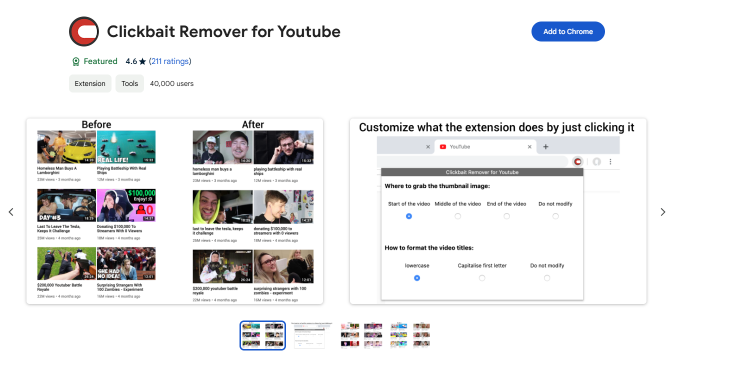Click the SHE HAD NO IDEA video thumbnail
This screenshot has height=370, width=735.
click(x=126, y=264)
